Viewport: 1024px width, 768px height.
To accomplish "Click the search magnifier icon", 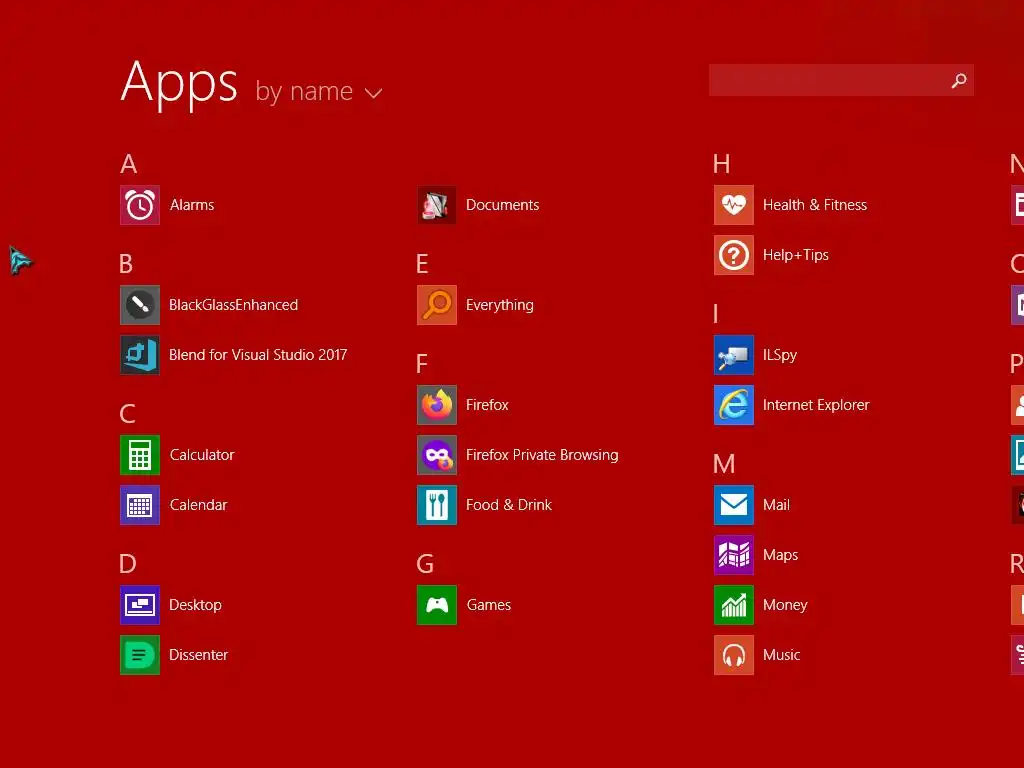I will coord(959,80).
